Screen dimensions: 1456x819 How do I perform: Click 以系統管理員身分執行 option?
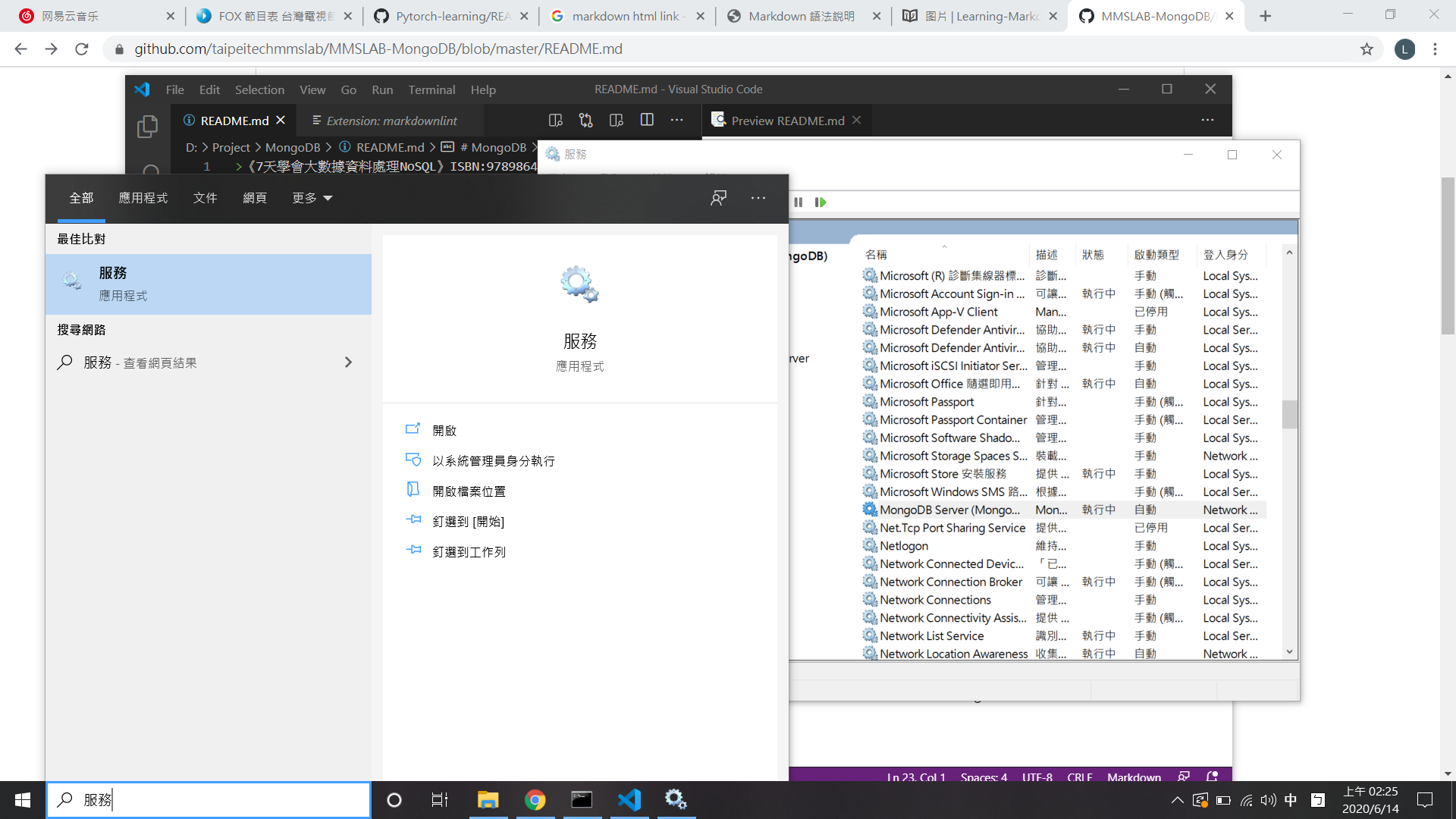coord(494,461)
